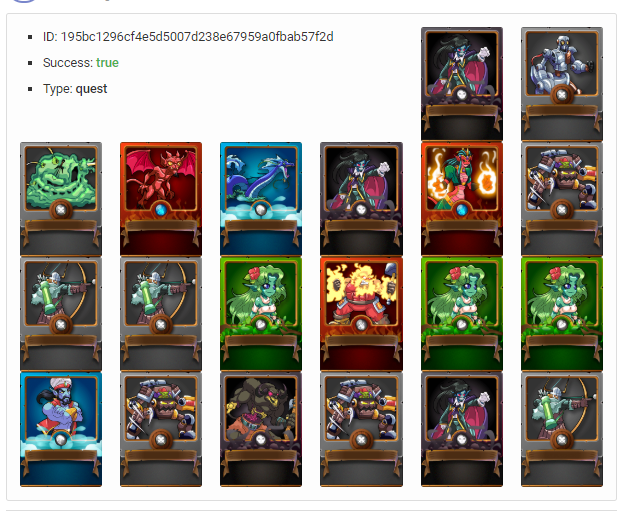Click gem icon on green slime card
This screenshot has width=623, height=512.
point(61,210)
